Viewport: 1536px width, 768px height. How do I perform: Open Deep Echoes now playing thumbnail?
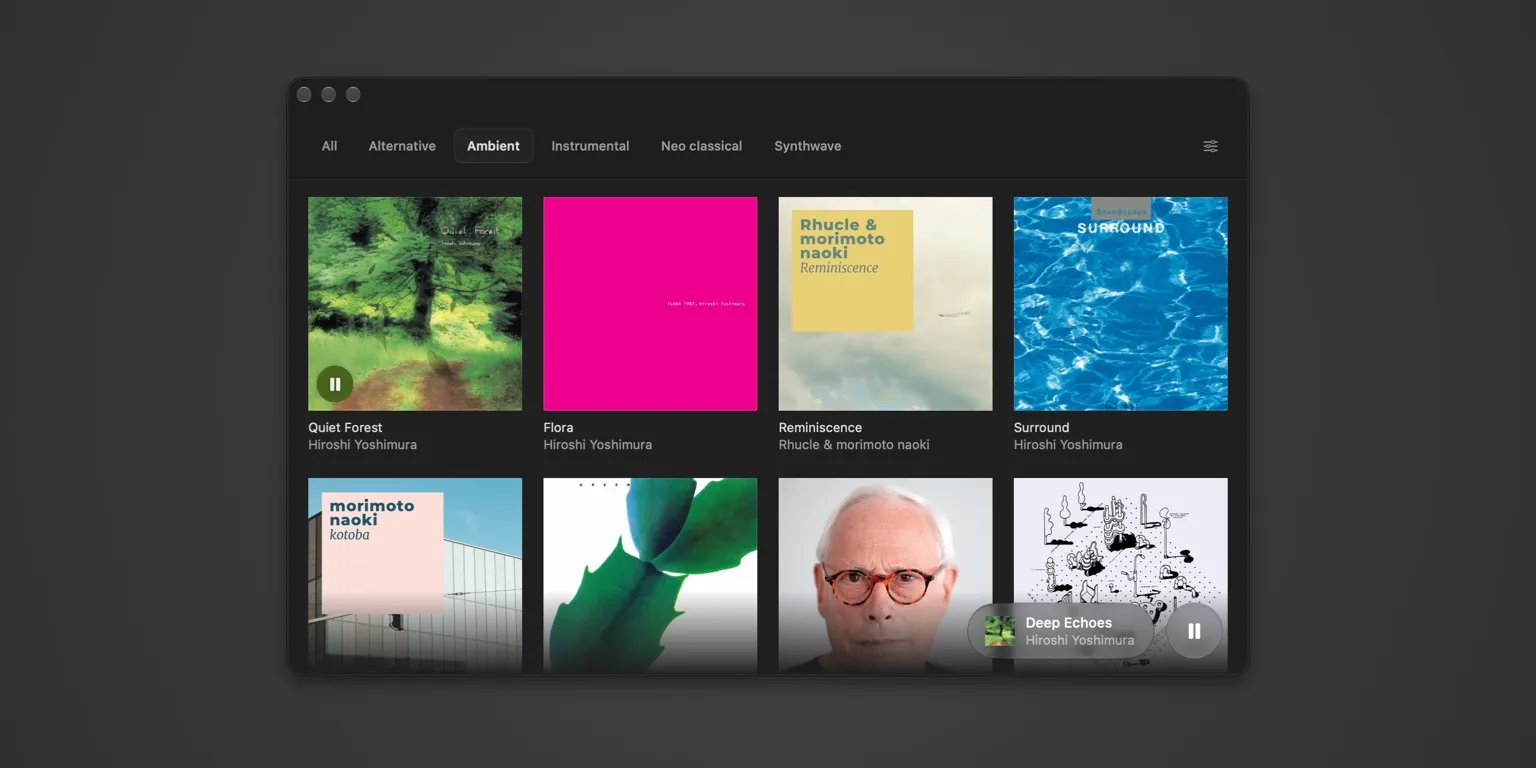pos(1000,631)
